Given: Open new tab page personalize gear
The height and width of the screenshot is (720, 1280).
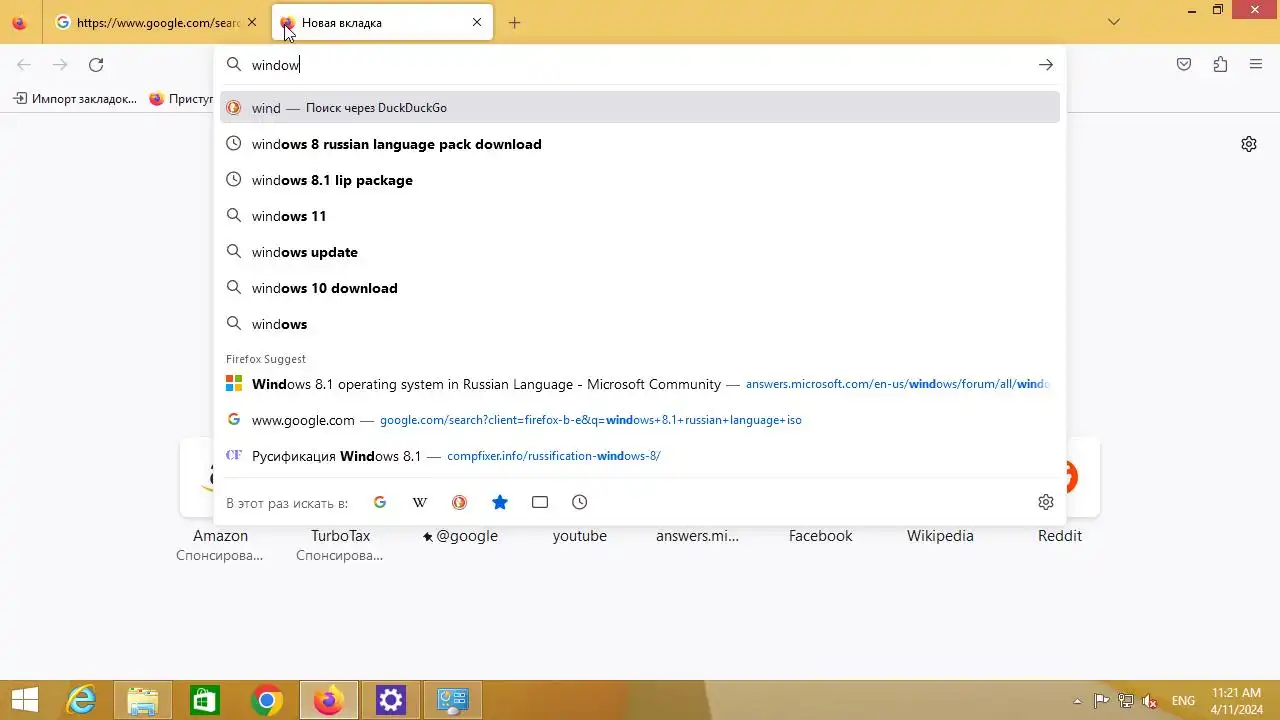Looking at the screenshot, I should click(1249, 144).
